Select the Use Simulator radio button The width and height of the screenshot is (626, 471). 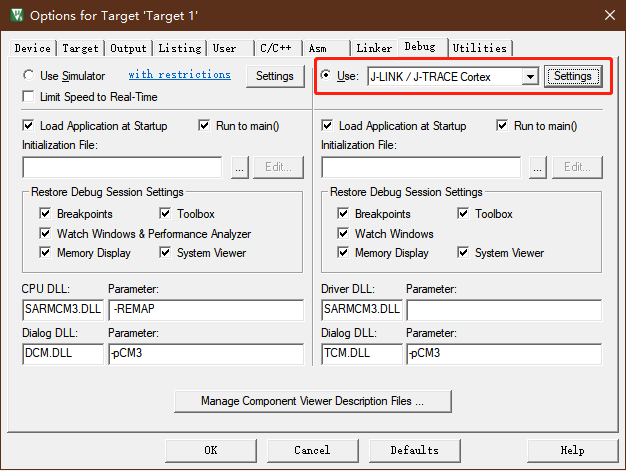28,75
